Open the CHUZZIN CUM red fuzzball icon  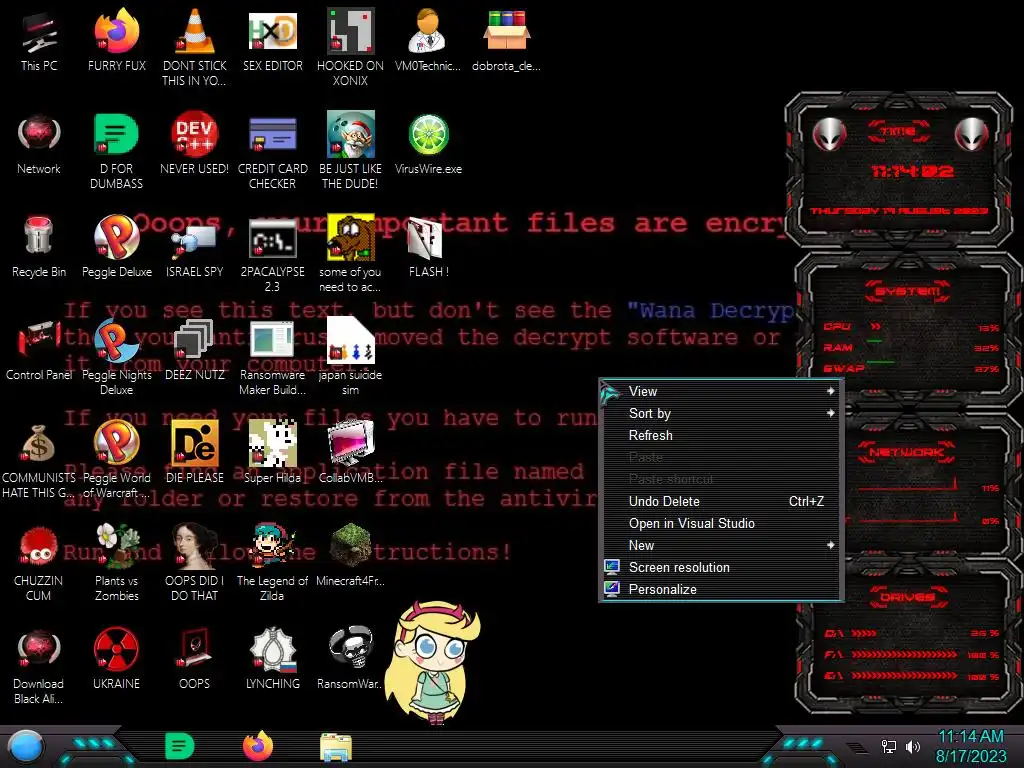tap(39, 563)
